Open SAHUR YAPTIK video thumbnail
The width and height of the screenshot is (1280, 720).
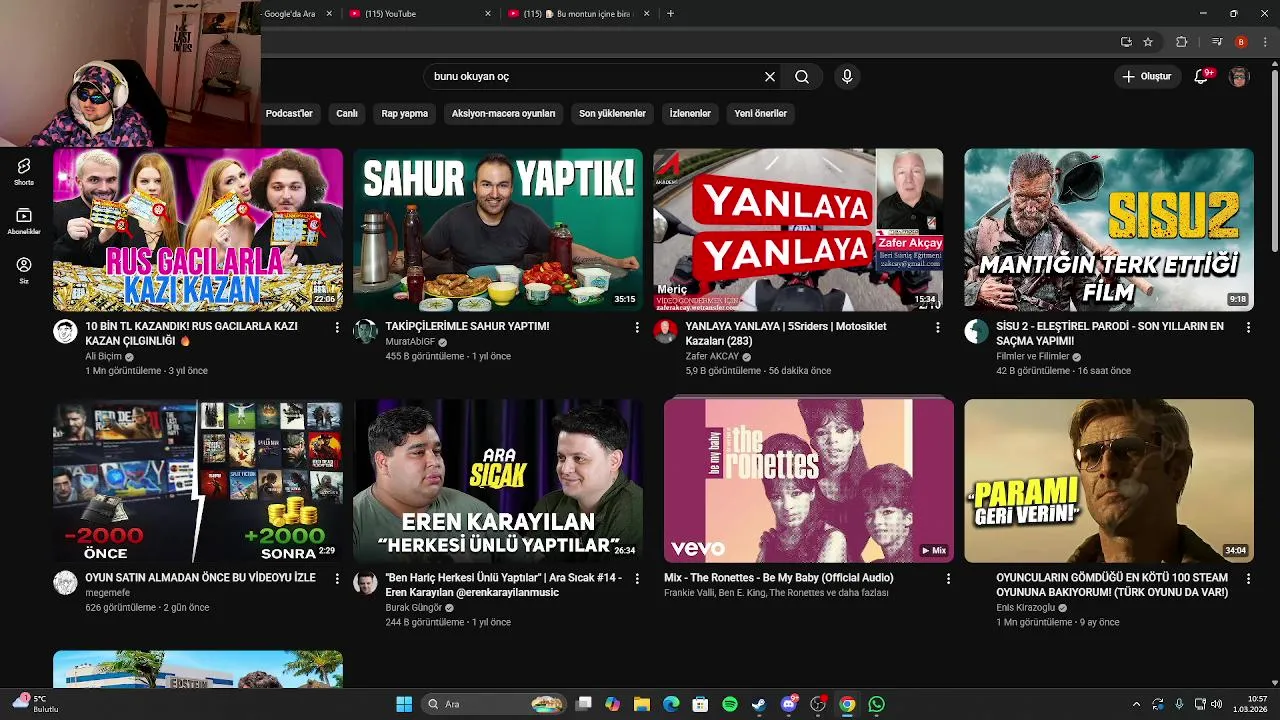point(498,230)
